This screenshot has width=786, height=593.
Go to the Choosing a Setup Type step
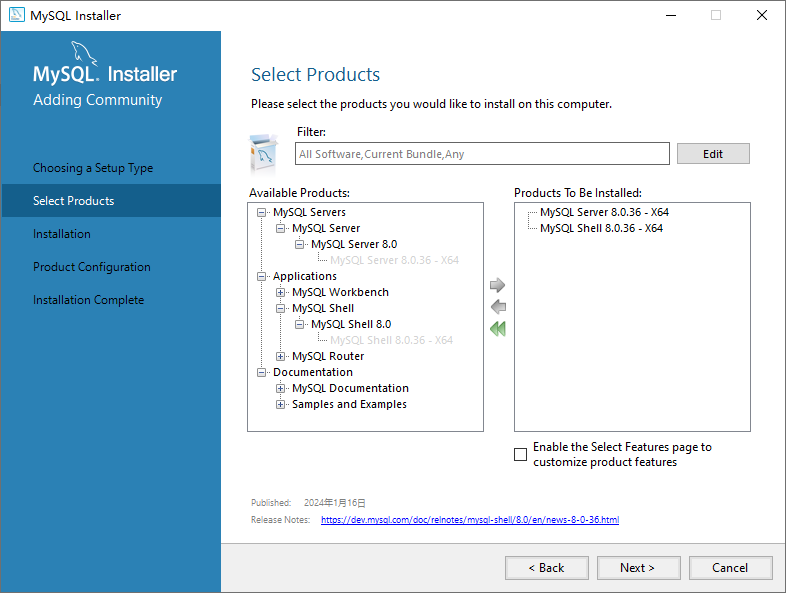pyautogui.click(x=93, y=168)
